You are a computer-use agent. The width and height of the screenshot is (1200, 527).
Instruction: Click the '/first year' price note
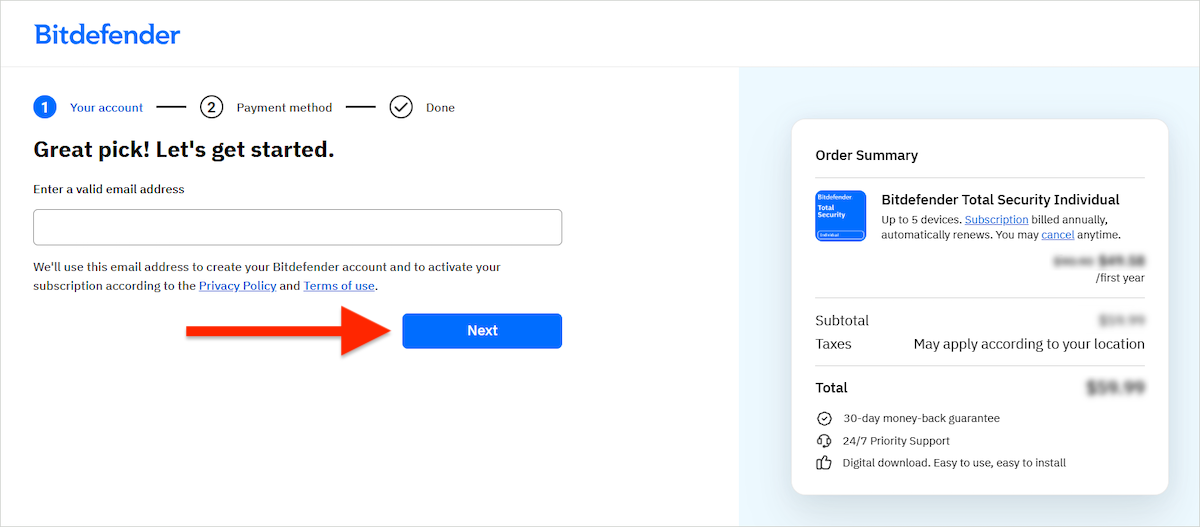1120,277
